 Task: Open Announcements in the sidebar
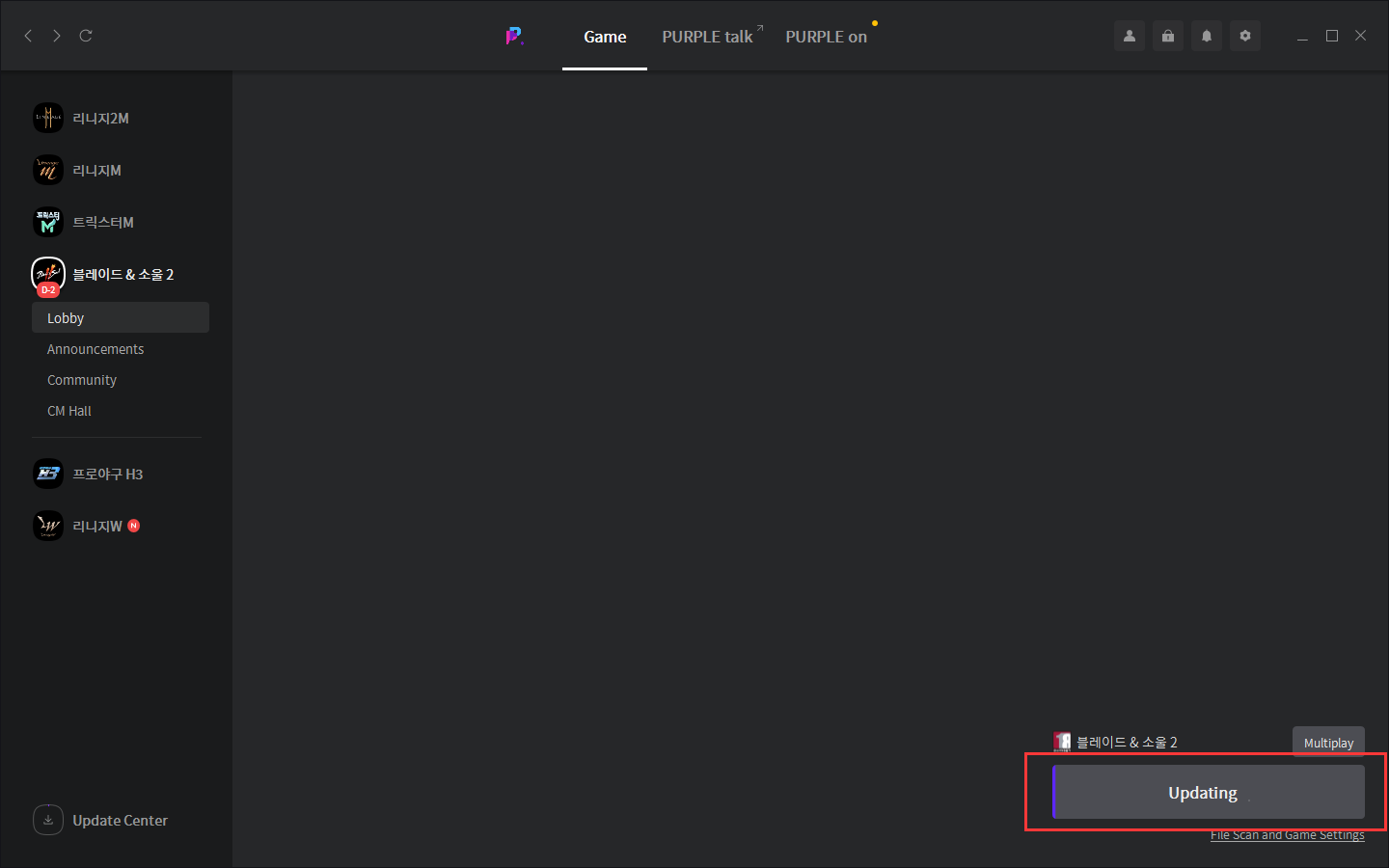point(95,349)
